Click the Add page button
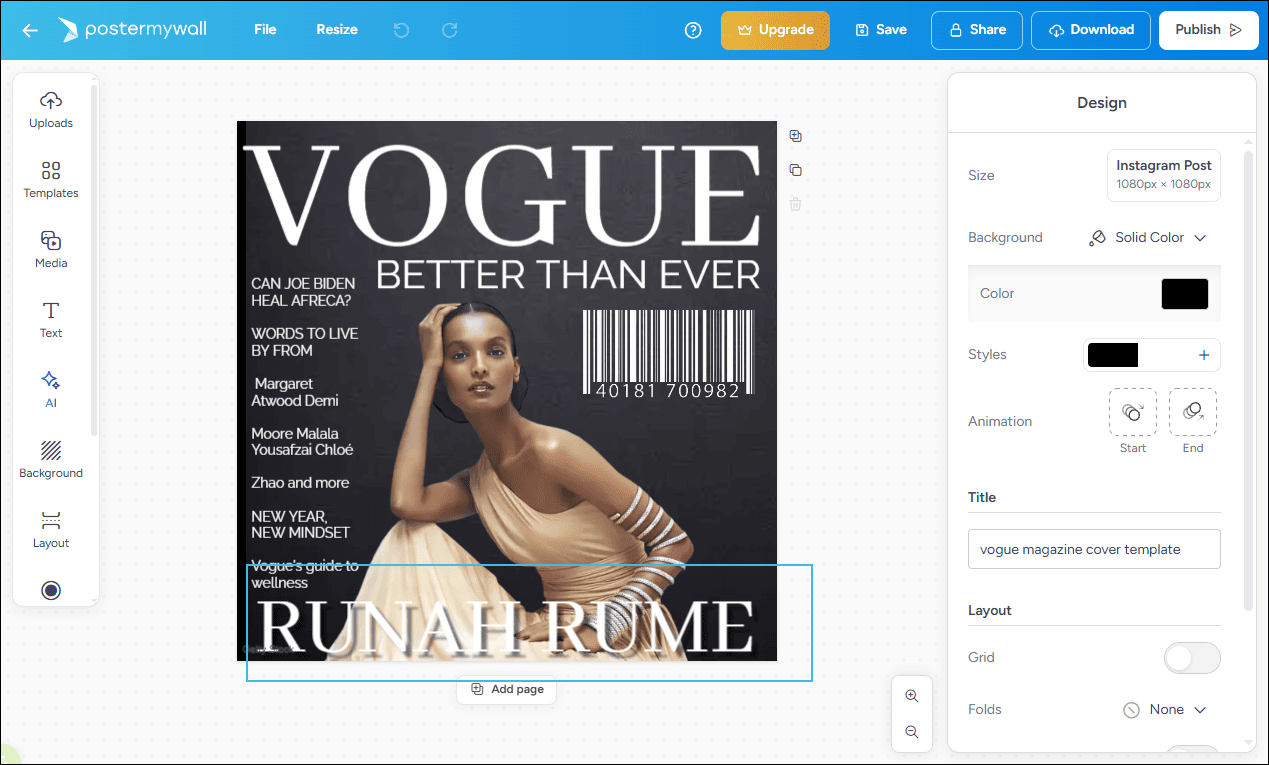This screenshot has width=1269, height=765. point(506,689)
